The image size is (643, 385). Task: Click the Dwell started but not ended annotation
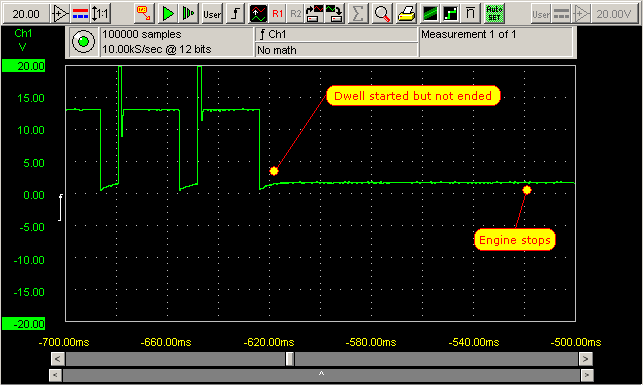[413, 96]
